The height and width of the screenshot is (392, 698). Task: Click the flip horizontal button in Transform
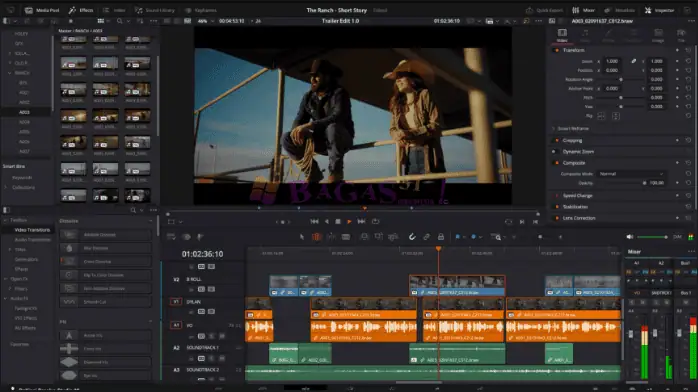(601, 116)
